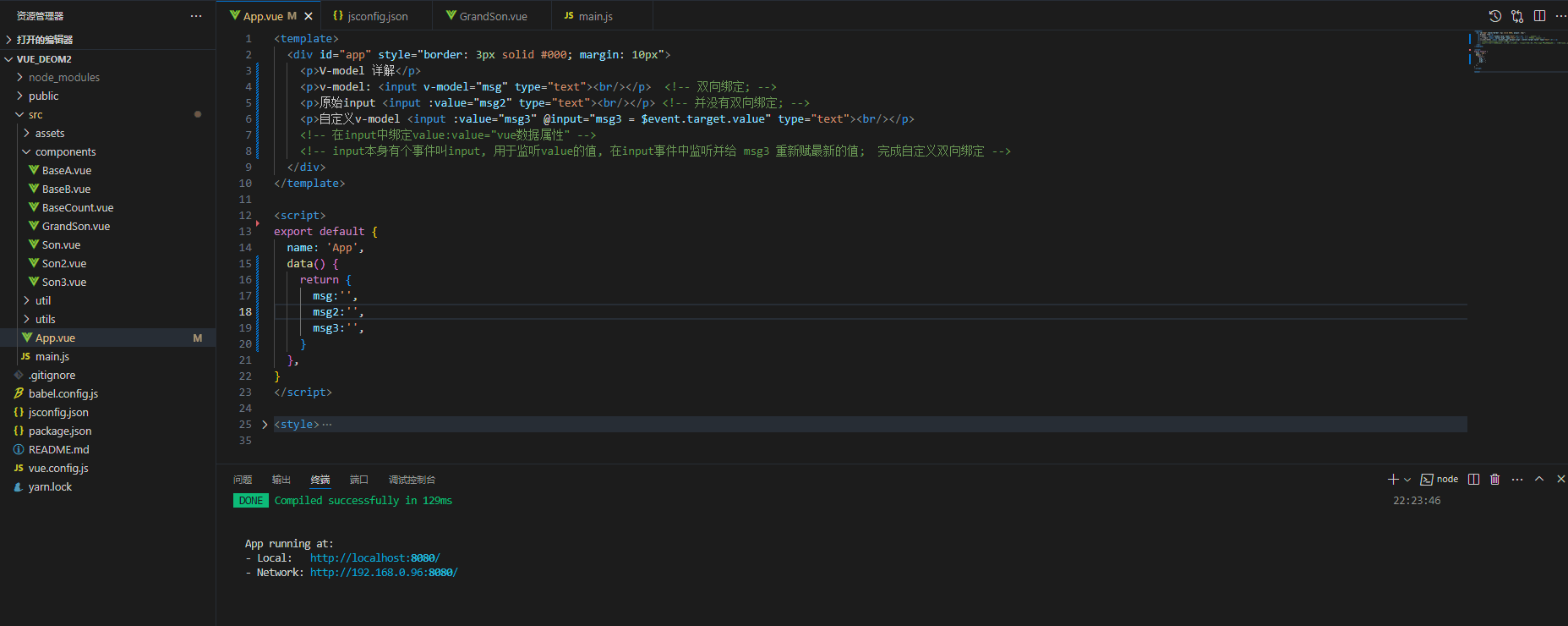Open the explorer panel more actions menu
Image resolution: width=1568 pixels, height=626 pixels.
[x=196, y=16]
